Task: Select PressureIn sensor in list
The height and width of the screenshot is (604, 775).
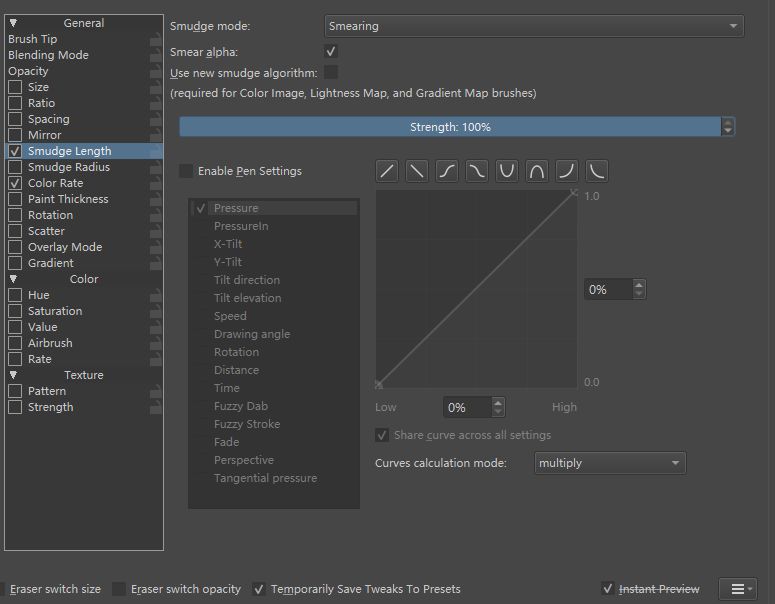Action: click(x=274, y=226)
